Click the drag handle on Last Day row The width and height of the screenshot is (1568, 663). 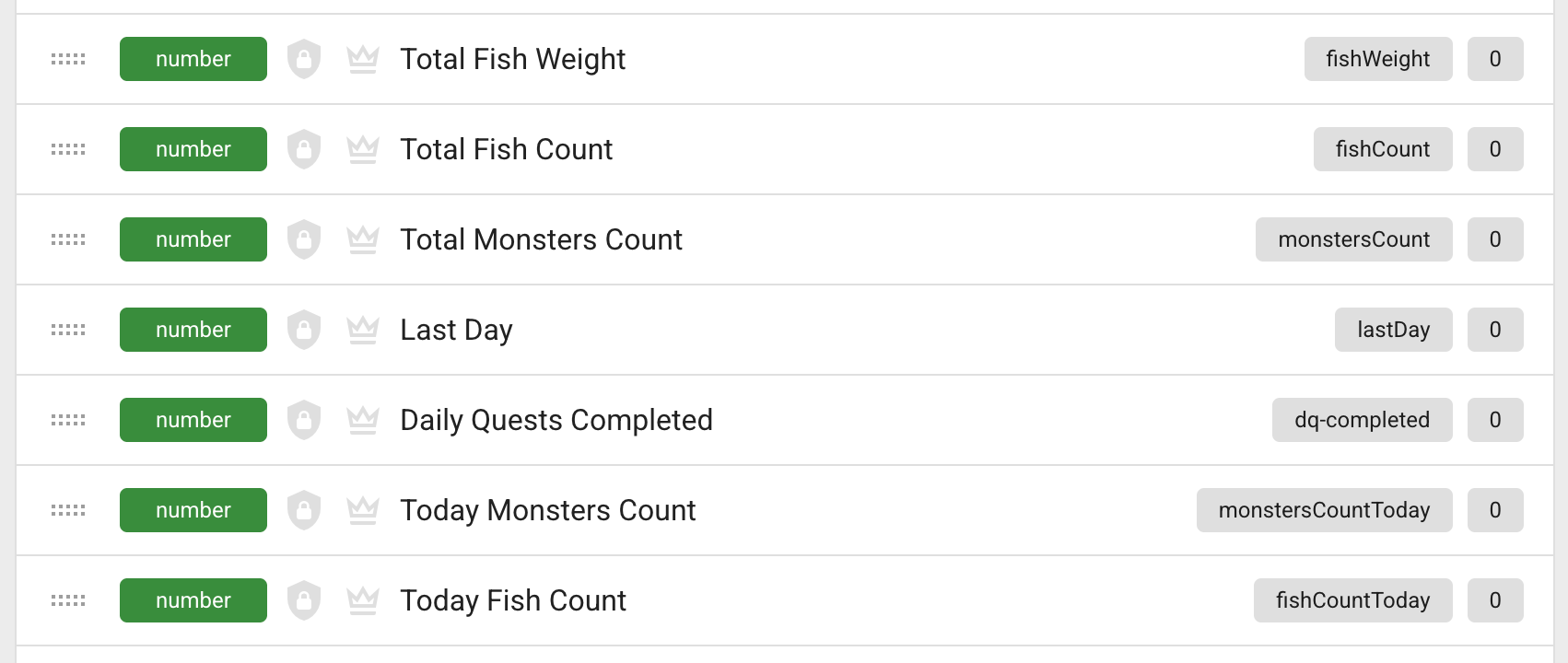pos(68,330)
